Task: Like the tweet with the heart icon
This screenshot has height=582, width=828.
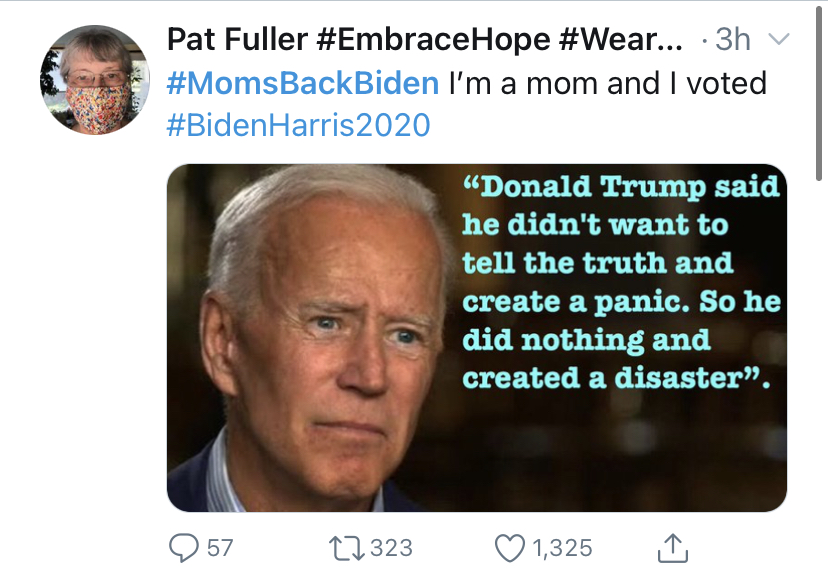Action: [510, 548]
